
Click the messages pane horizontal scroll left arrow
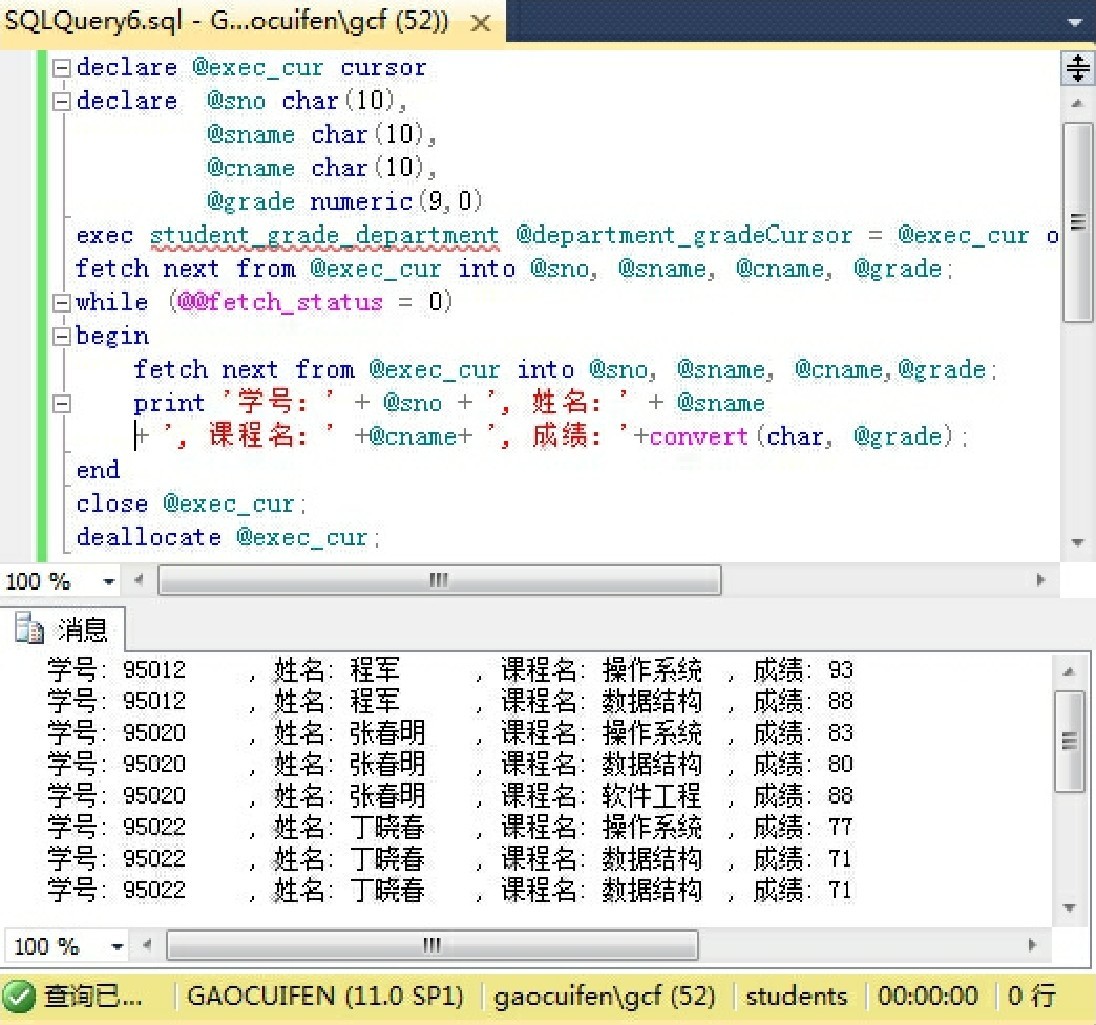click(147, 945)
